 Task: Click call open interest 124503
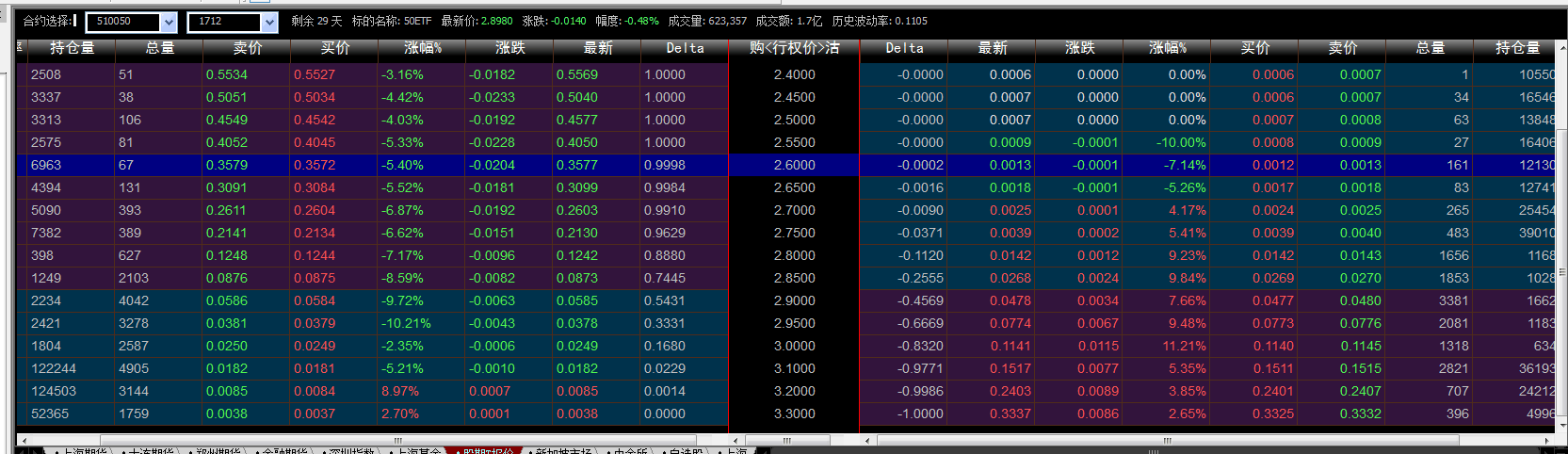pos(54,391)
